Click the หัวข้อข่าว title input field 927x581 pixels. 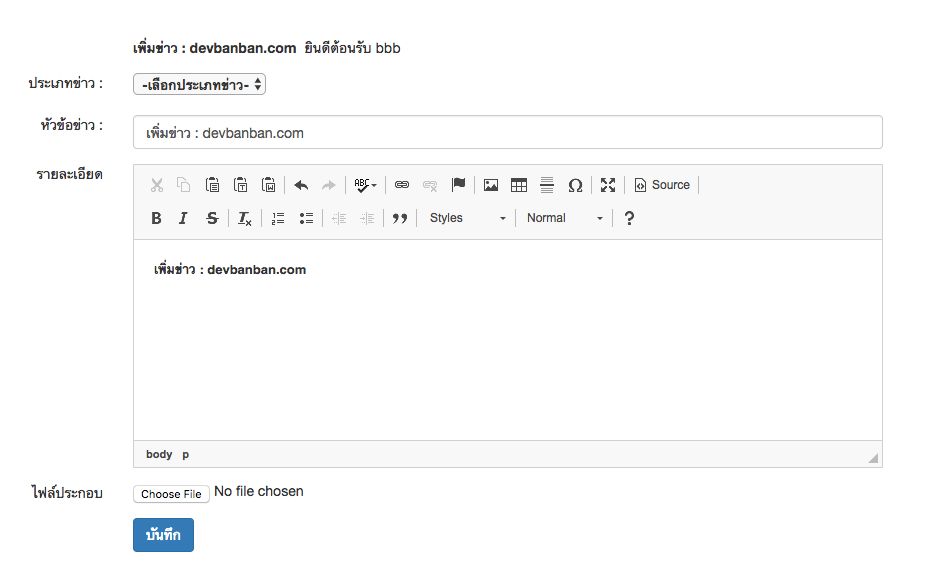coord(507,132)
